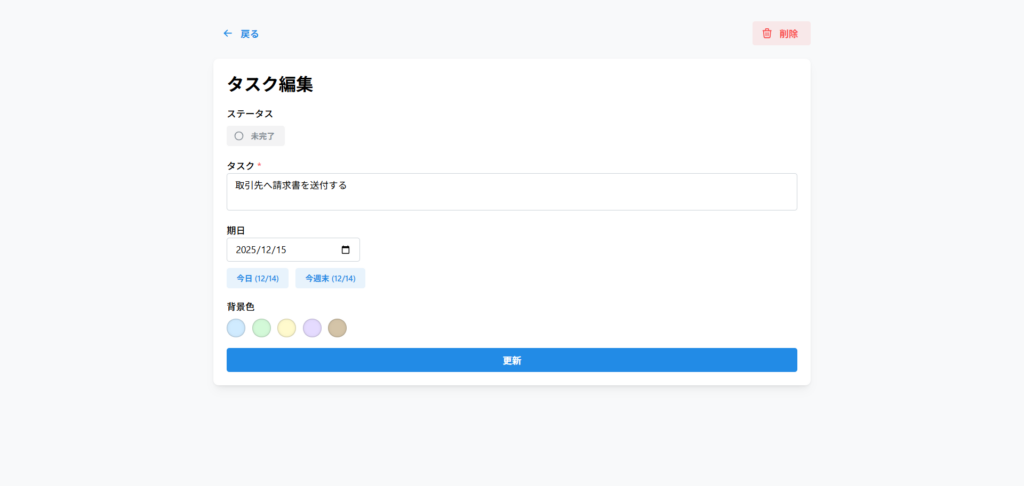The image size is (1024, 486).
Task: Set due date with 今日 (12/14) button
Action: coord(257,278)
